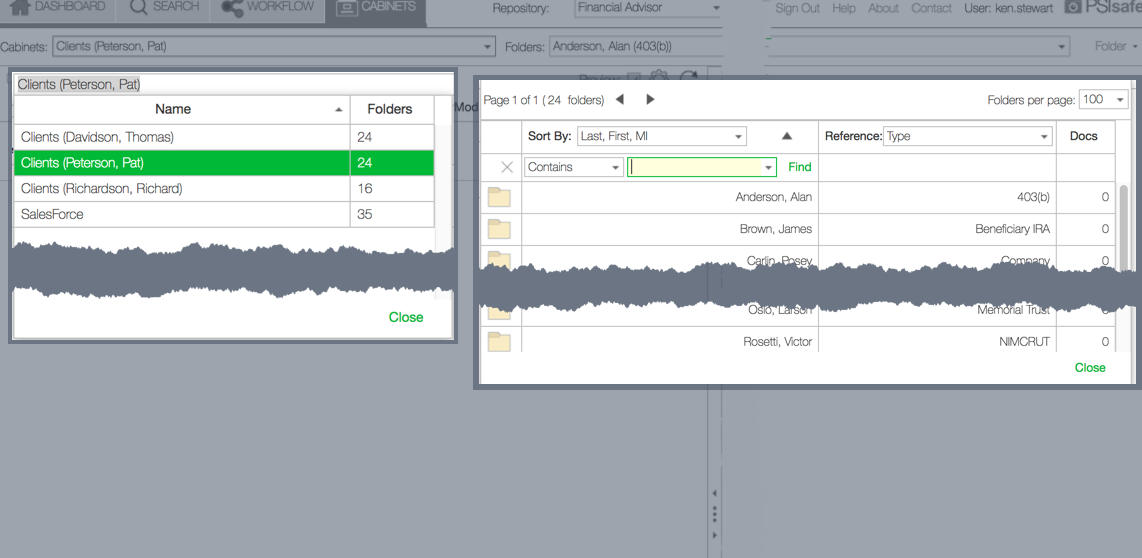Switch to the Dashboard tab
The width and height of the screenshot is (1142, 558).
(58, 8)
